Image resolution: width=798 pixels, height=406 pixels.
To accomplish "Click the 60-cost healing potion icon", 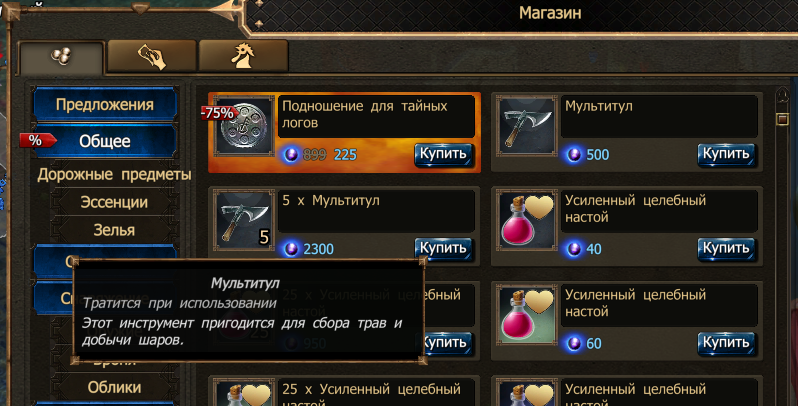I will [x=527, y=314].
